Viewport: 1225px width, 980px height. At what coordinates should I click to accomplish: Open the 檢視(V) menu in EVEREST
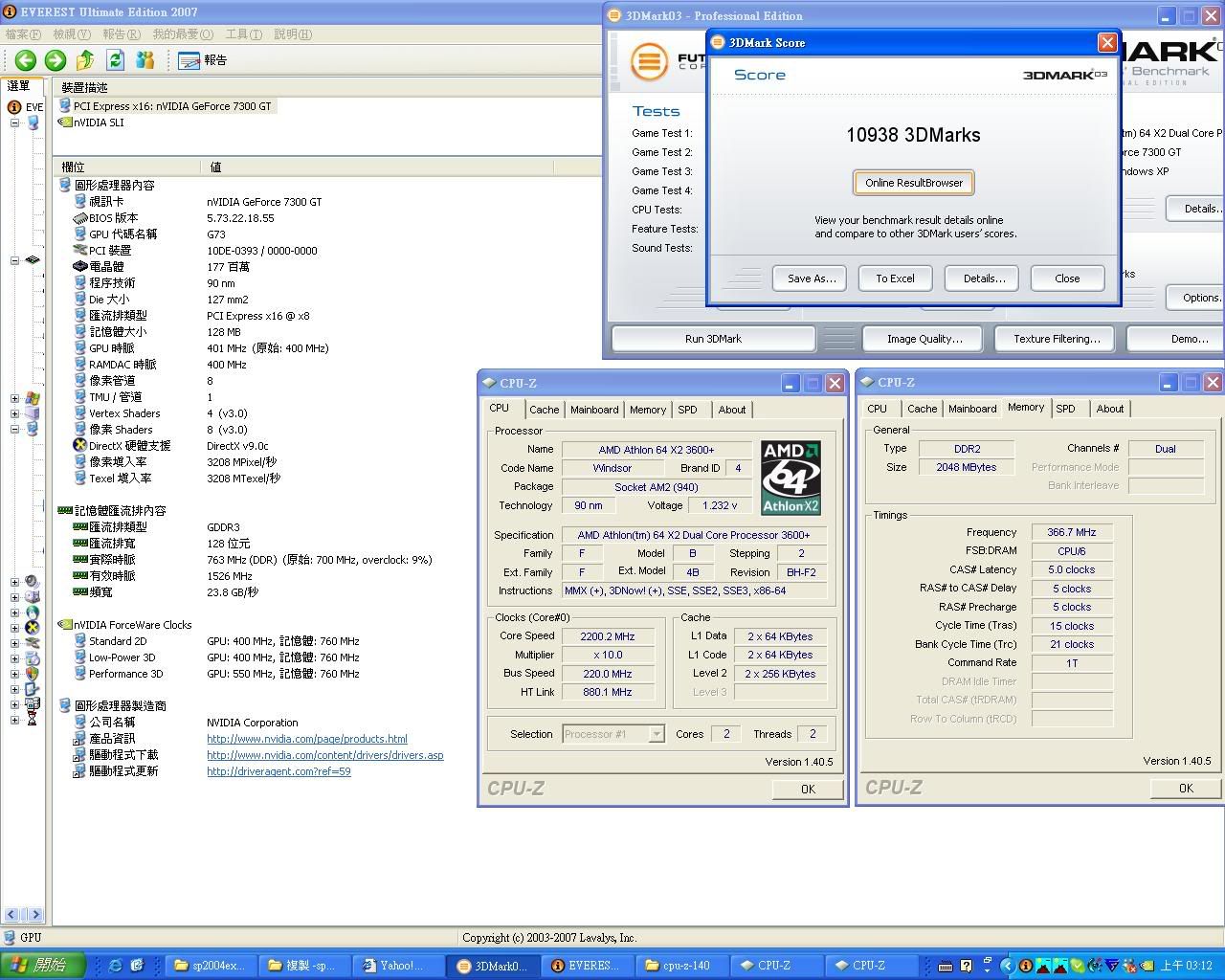click(72, 34)
